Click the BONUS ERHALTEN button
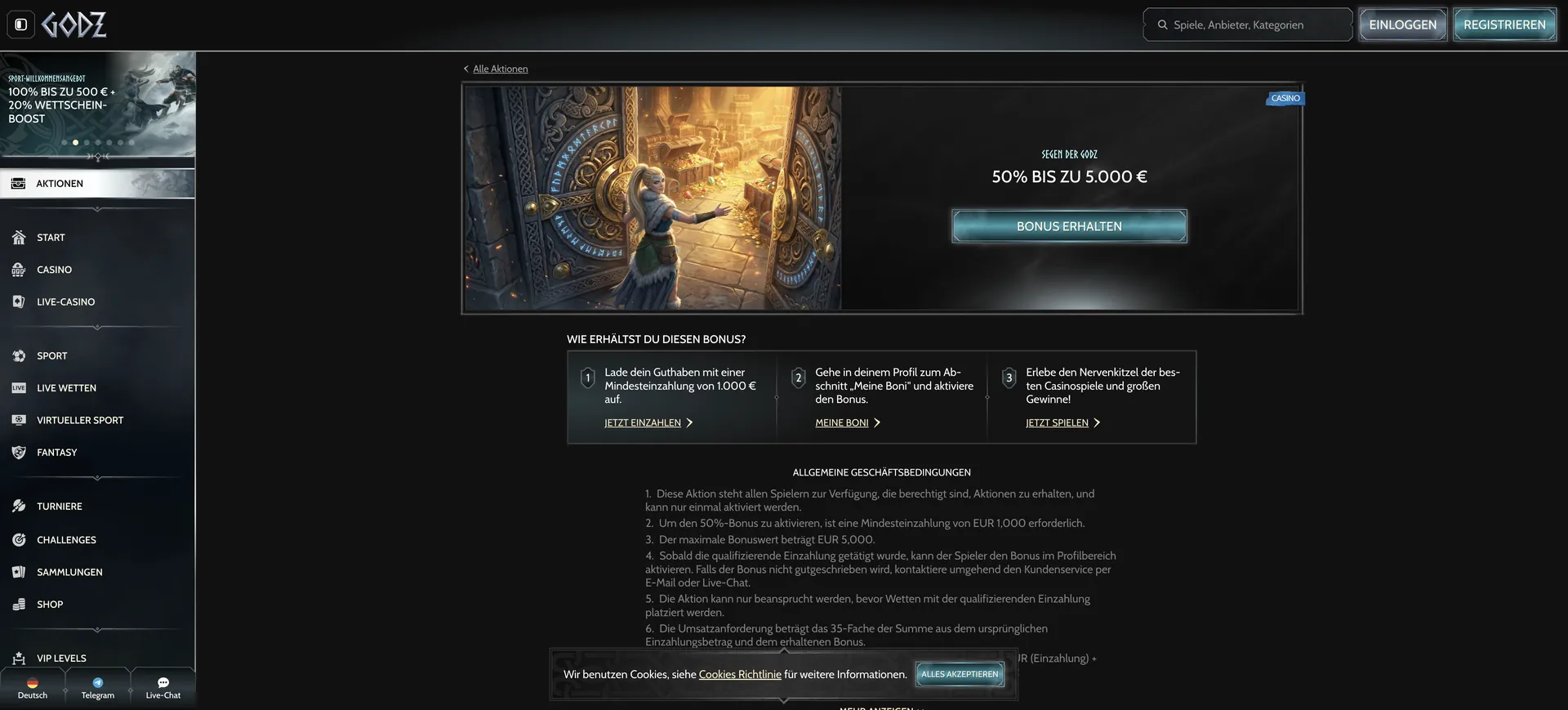This screenshot has width=1568, height=710. tap(1069, 226)
